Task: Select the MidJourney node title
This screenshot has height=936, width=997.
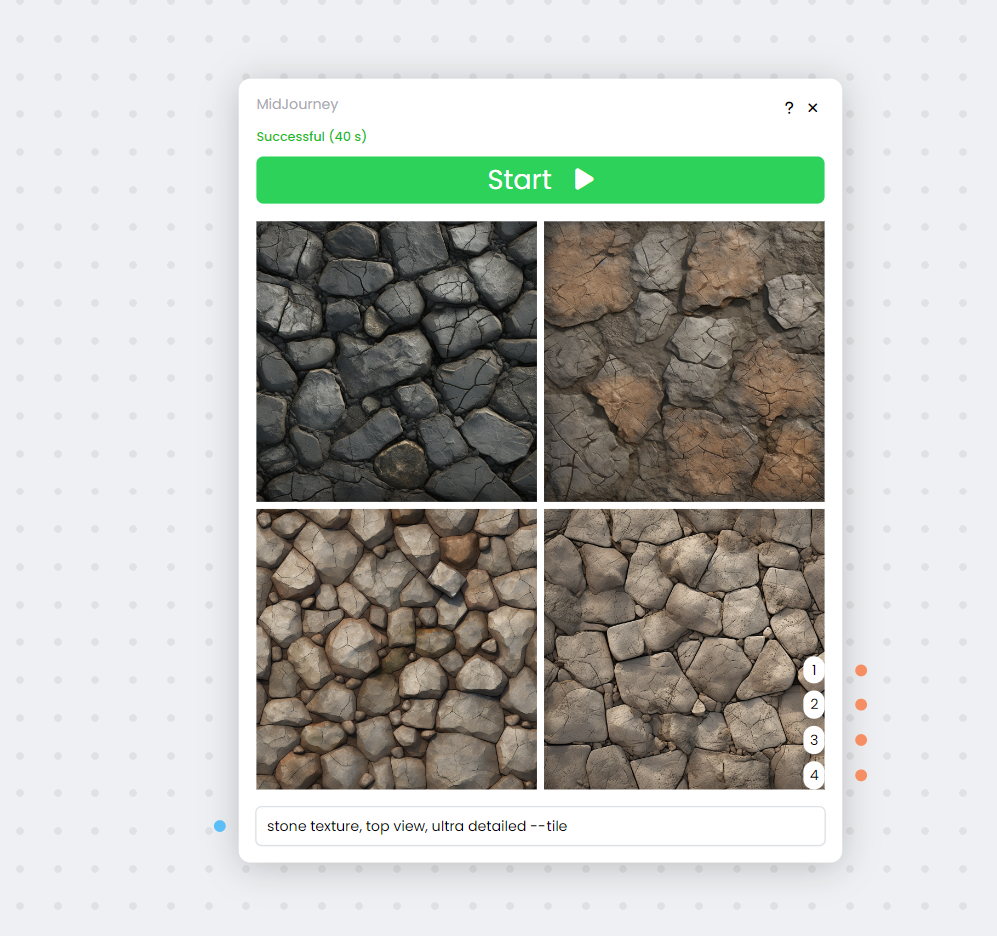Action: coord(298,104)
